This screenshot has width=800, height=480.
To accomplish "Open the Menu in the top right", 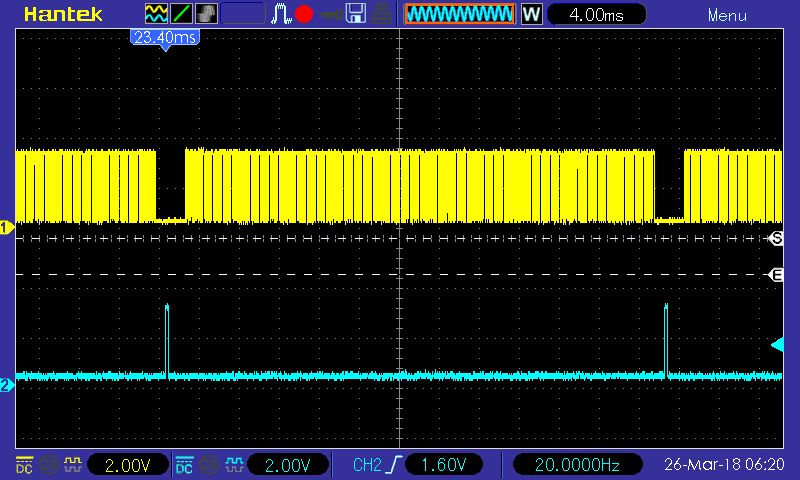I will pos(727,15).
